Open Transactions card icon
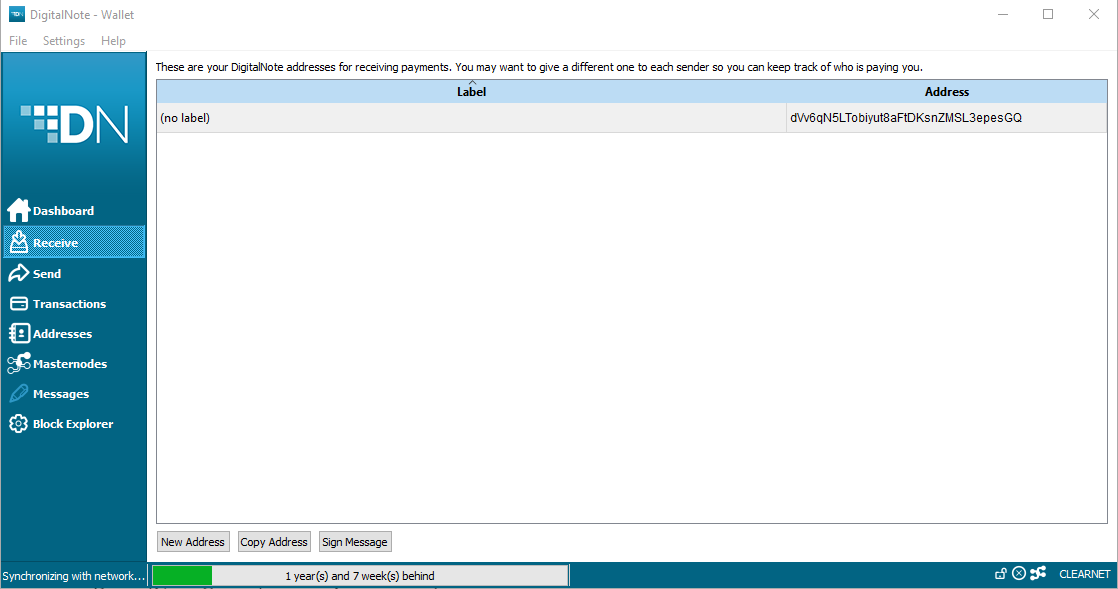Screen dimensions: 1118x589 [x=19, y=304]
